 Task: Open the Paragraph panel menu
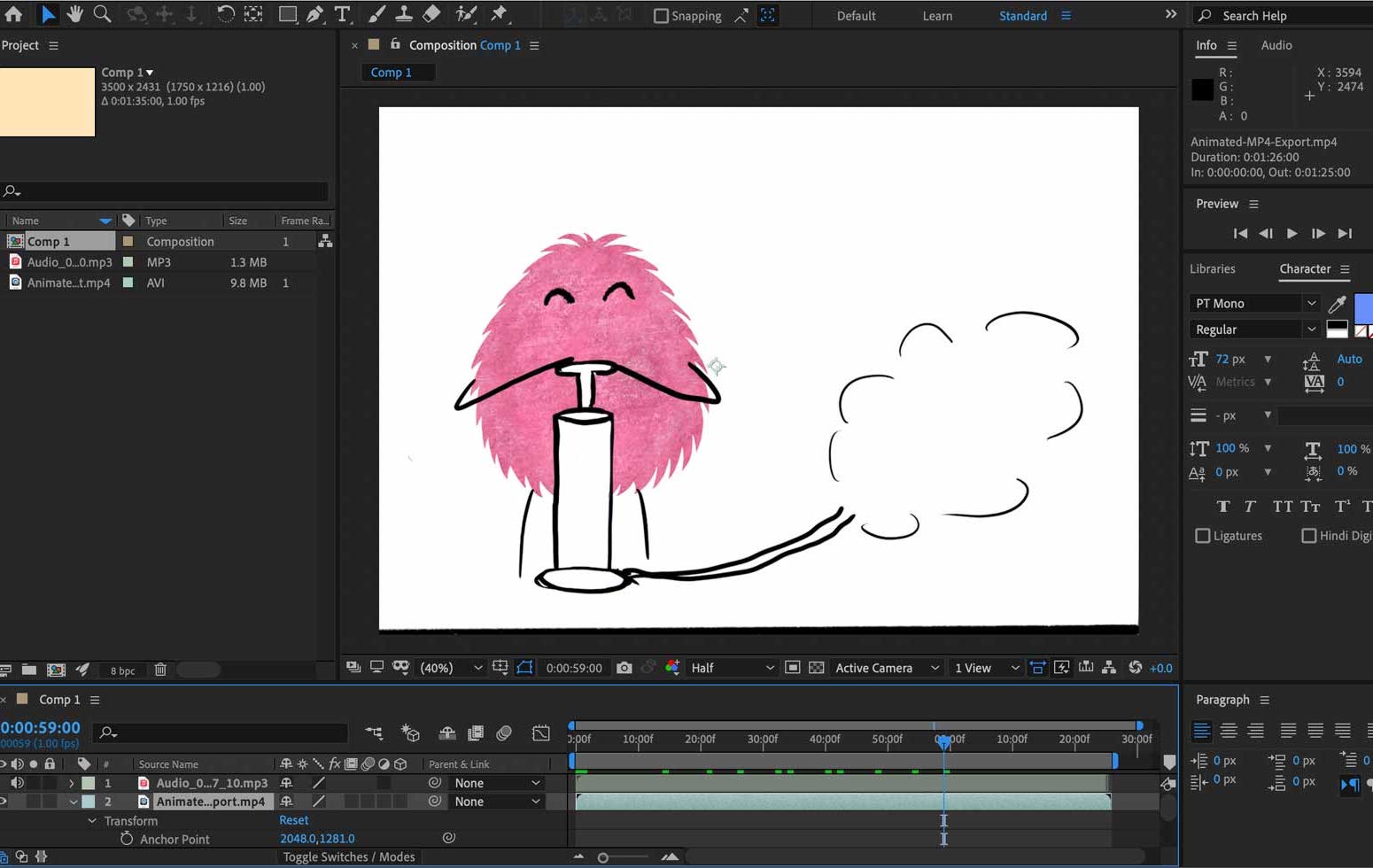[x=1265, y=700]
